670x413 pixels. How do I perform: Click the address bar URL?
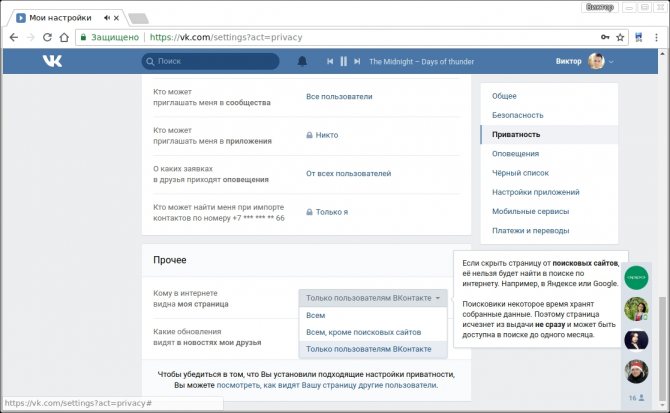[226, 38]
